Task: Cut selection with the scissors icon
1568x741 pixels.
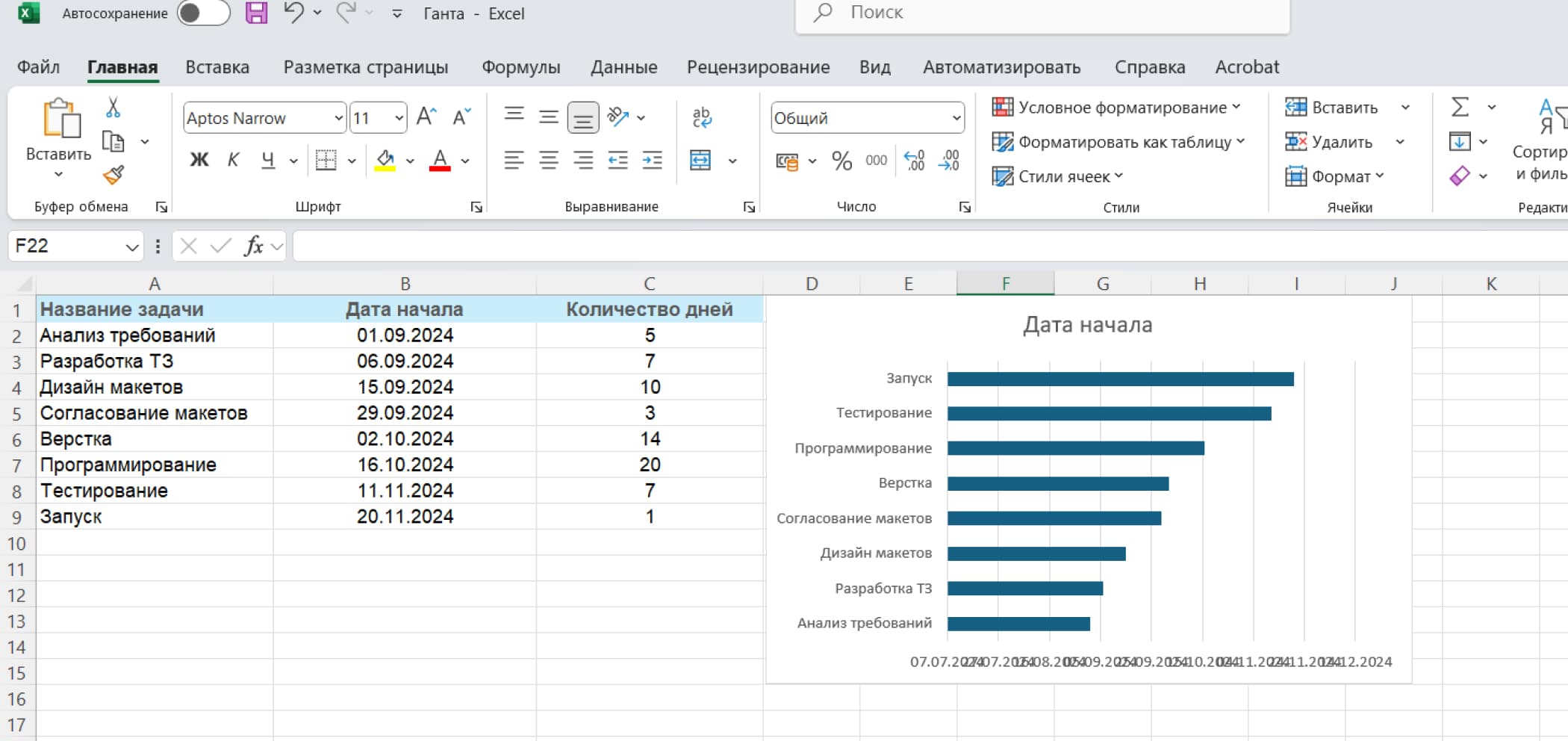Action: (113, 108)
